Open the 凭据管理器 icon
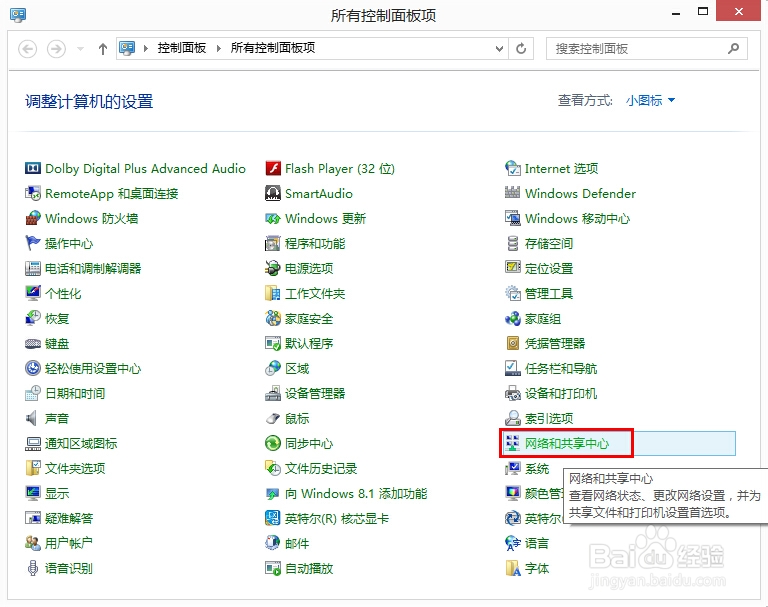The width and height of the screenshot is (768, 607). pos(512,343)
